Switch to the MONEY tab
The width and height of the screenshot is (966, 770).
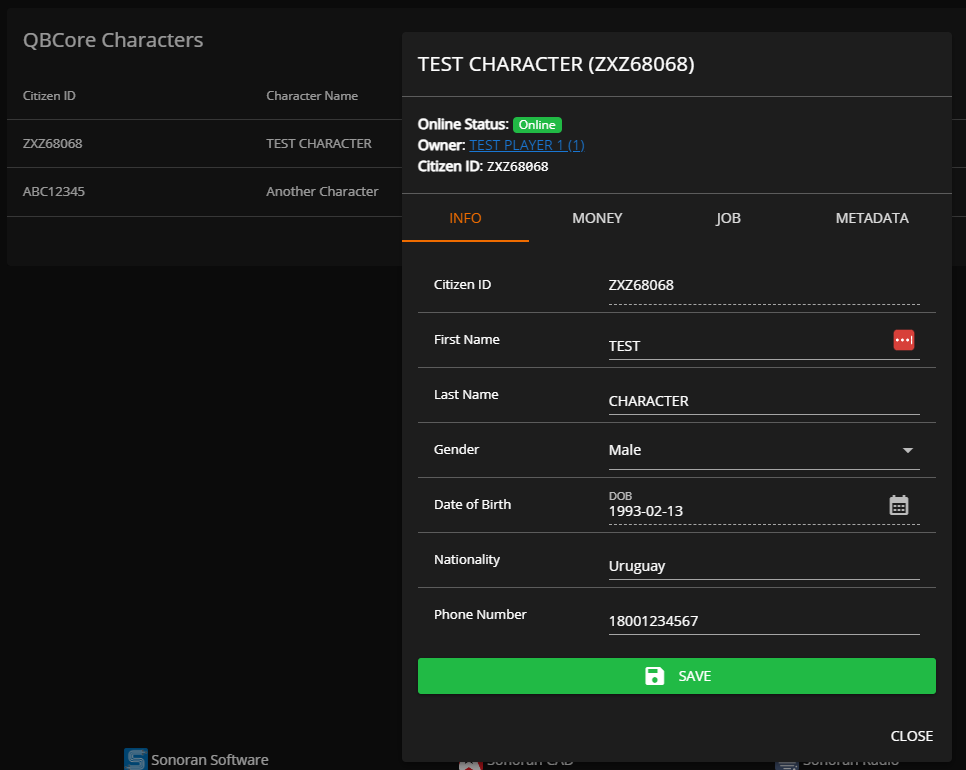[x=597, y=218]
